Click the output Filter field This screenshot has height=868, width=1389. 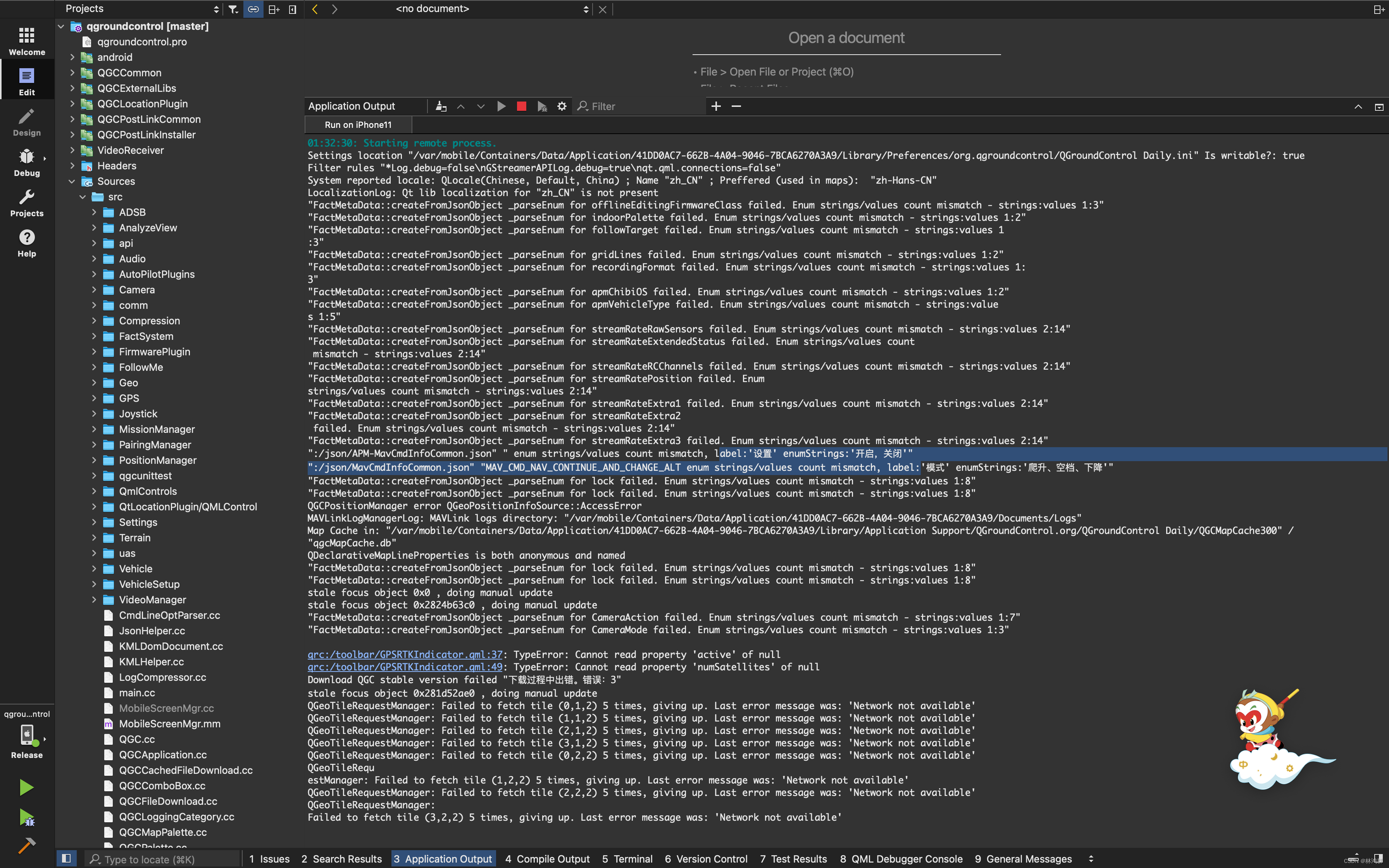pyautogui.click(x=640, y=106)
